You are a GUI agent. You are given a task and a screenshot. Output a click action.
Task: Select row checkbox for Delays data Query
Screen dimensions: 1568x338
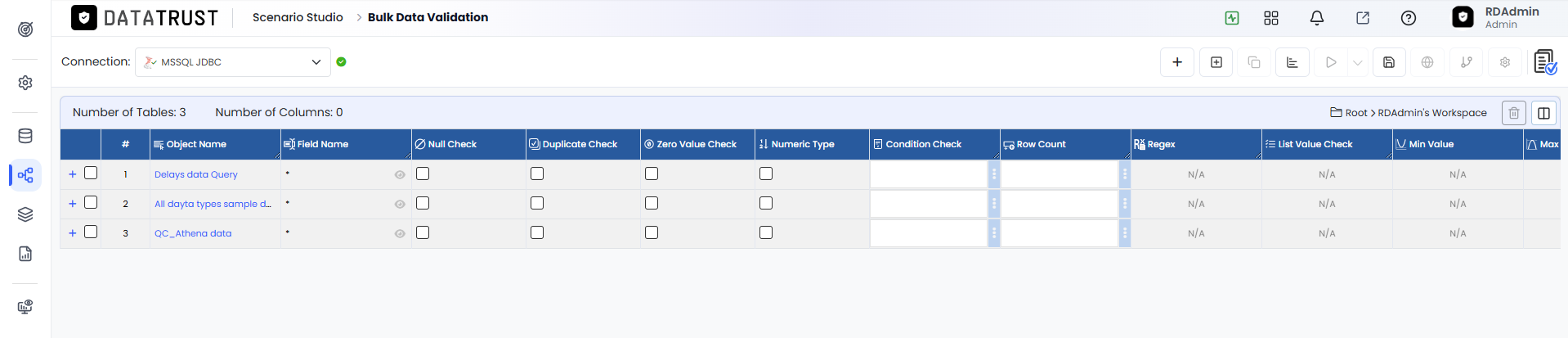[x=91, y=174]
